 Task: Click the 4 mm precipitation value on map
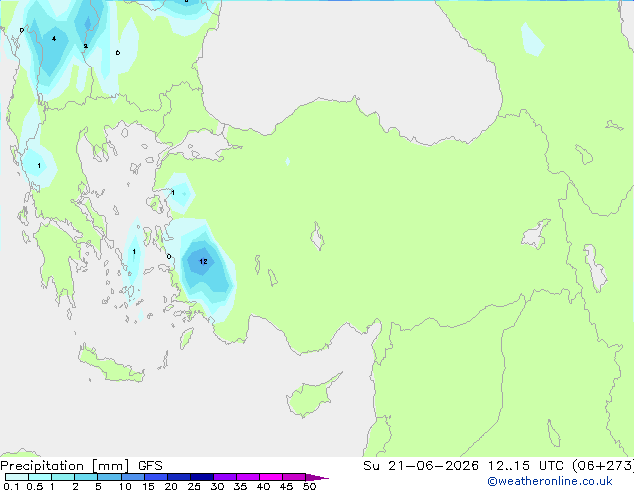coord(54,39)
